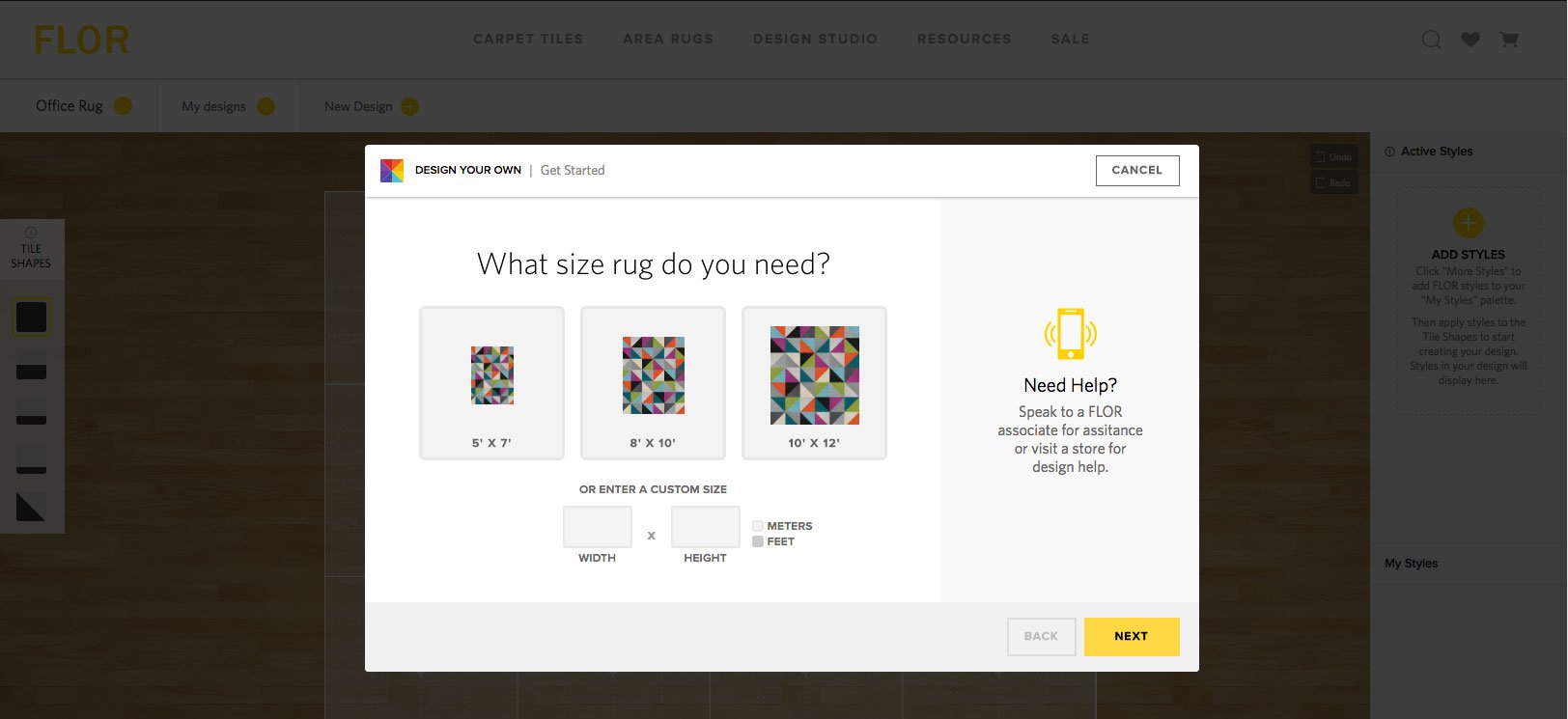Open the search magnifier icon
The image size is (1568, 719).
1432,40
